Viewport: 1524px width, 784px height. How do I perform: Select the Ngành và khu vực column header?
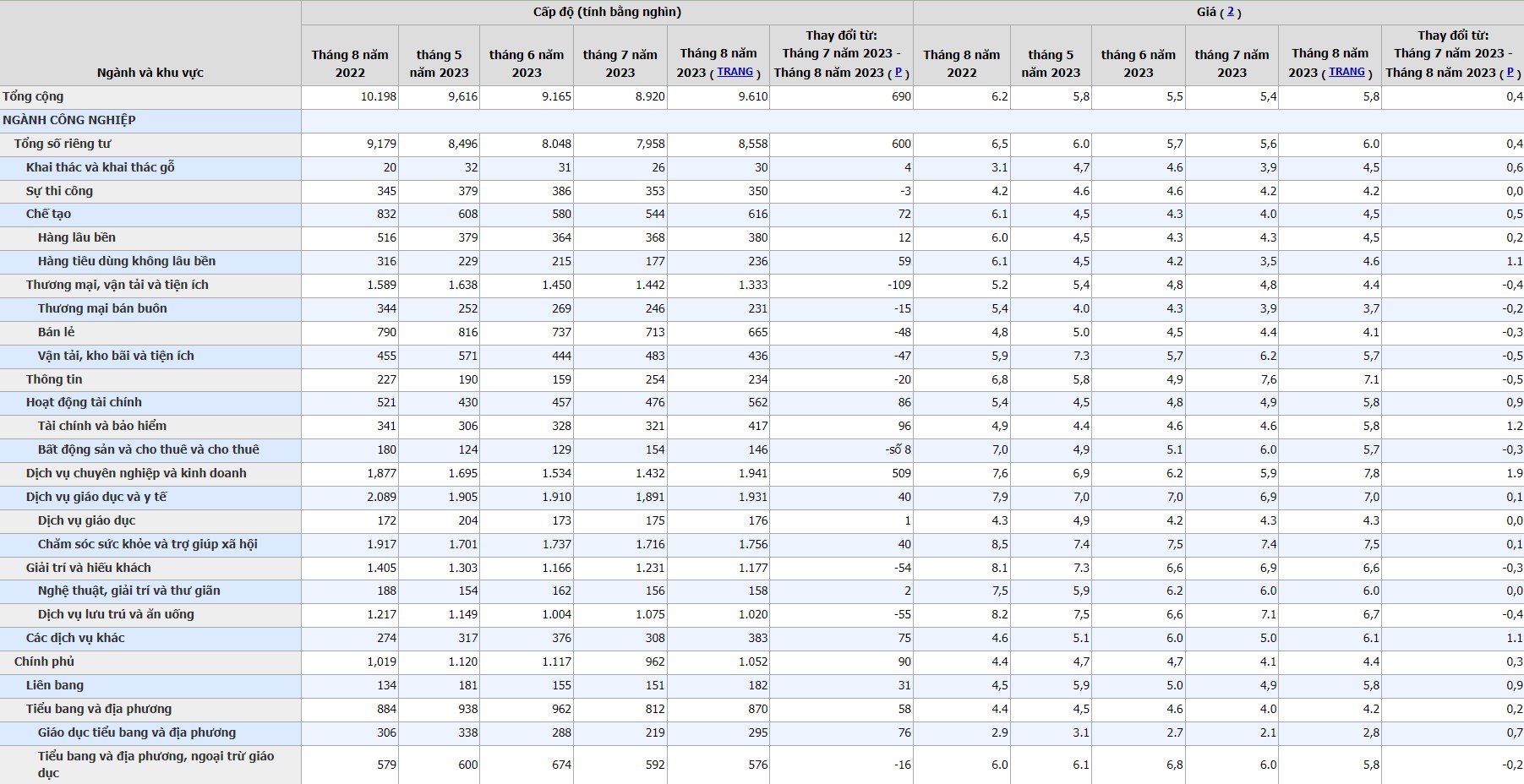tap(150, 73)
